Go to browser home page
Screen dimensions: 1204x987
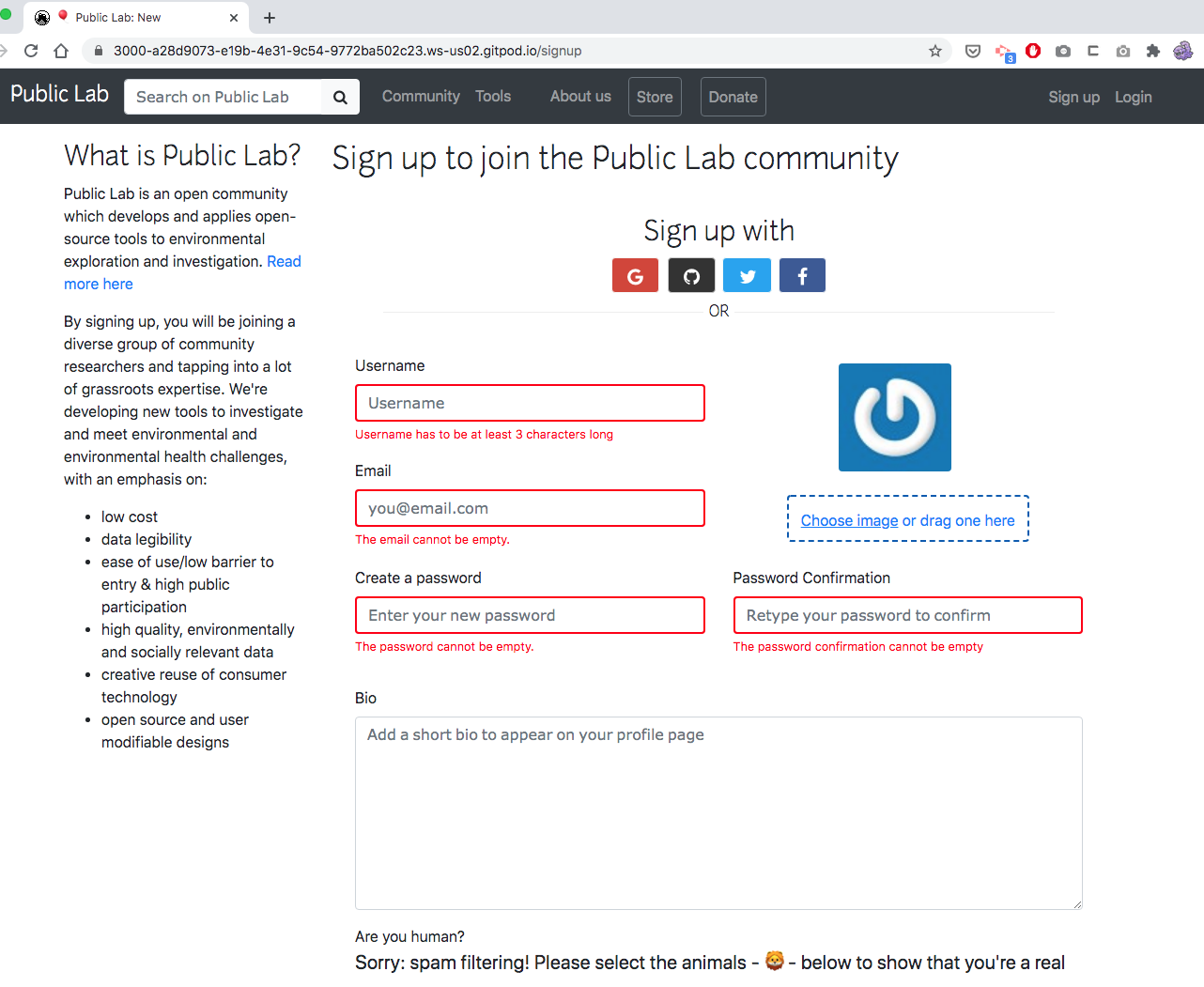click(x=61, y=51)
